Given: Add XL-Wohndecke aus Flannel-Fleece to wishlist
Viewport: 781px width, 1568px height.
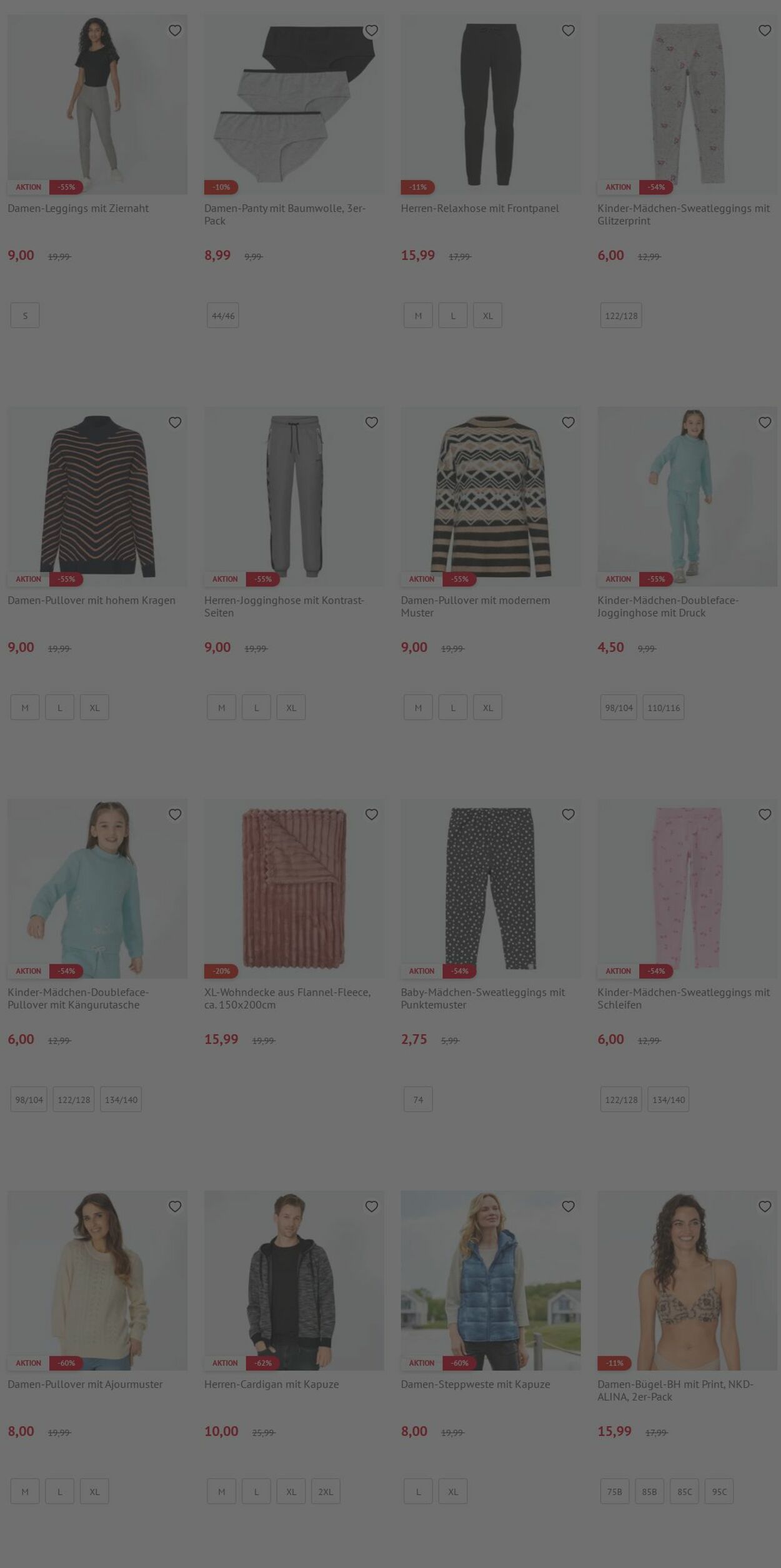Looking at the screenshot, I should pyautogui.click(x=372, y=814).
